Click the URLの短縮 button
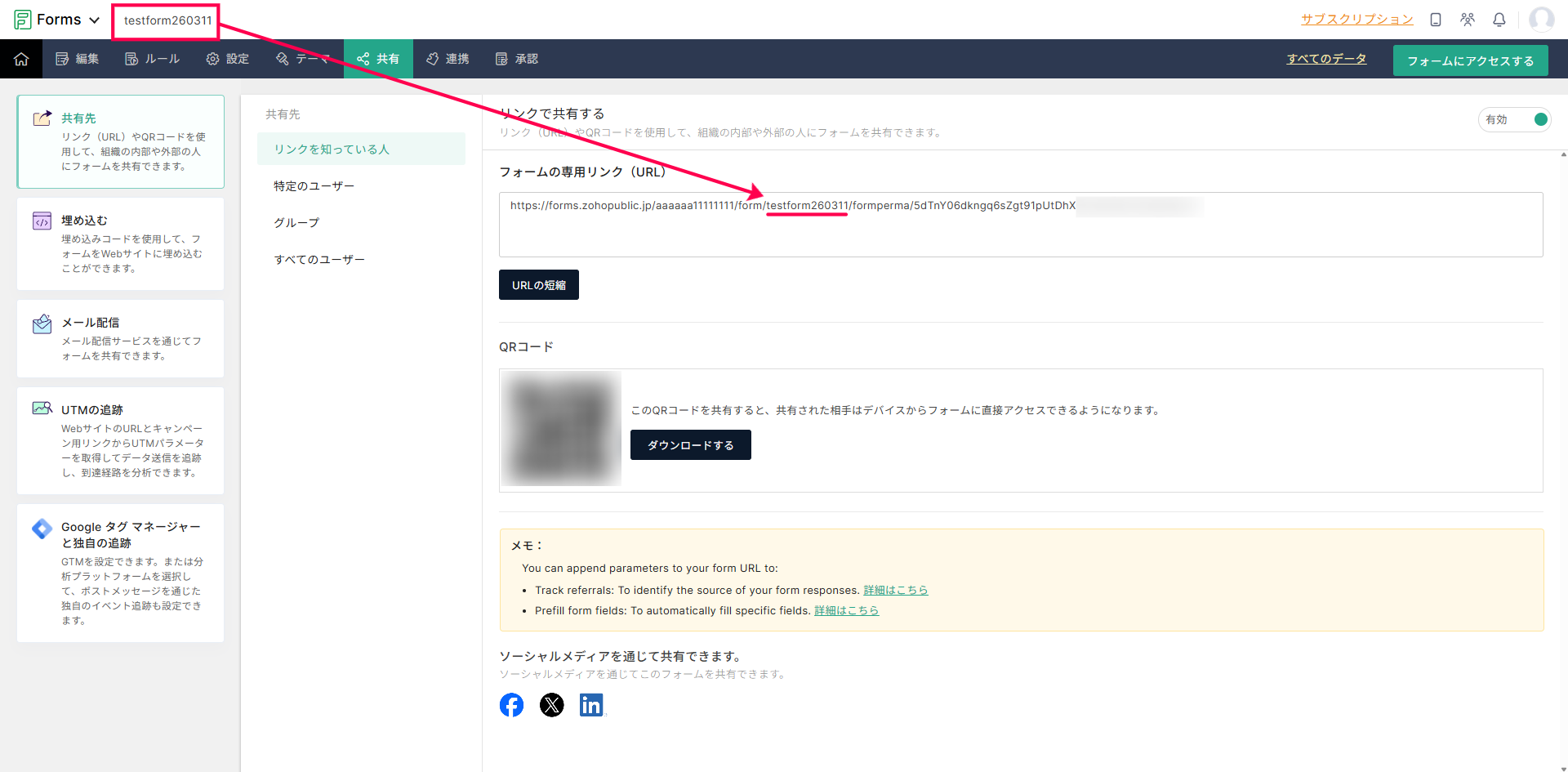Viewport: 1568px width, 772px height. point(538,285)
